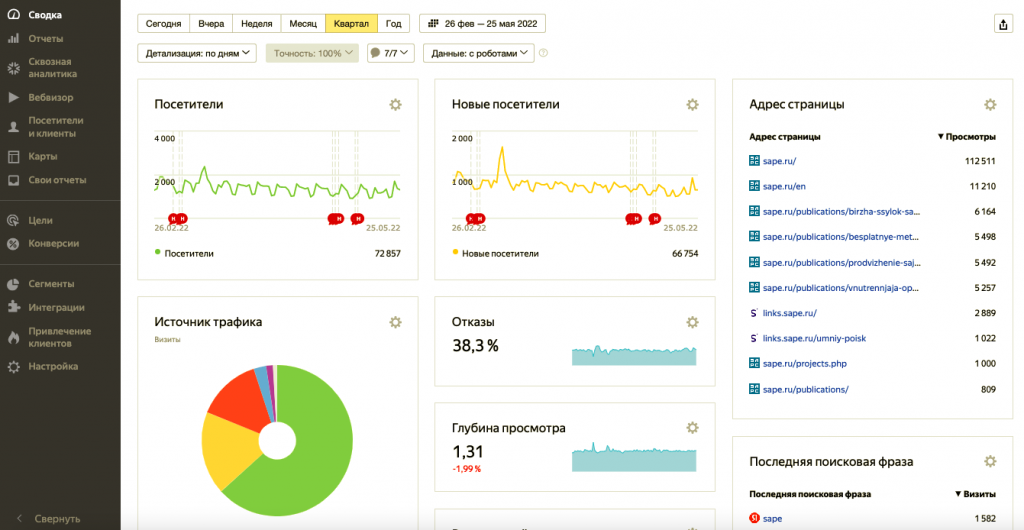This screenshot has width=1024, height=530.
Task: Open the Последняя поисковая фраза widget gear
Action: 990,461
